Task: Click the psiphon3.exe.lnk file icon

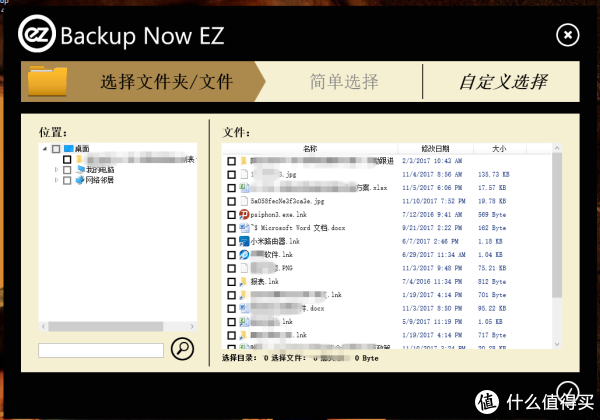Action: (x=244, y=215)
